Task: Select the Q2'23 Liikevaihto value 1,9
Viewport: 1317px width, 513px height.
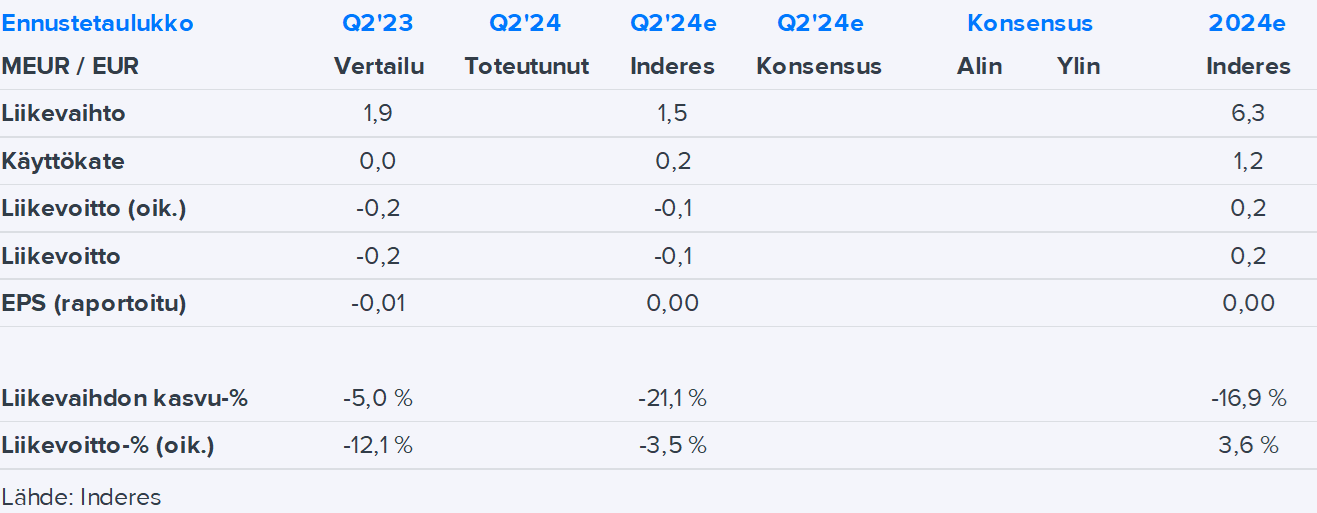Action: (x=378, y=113)
